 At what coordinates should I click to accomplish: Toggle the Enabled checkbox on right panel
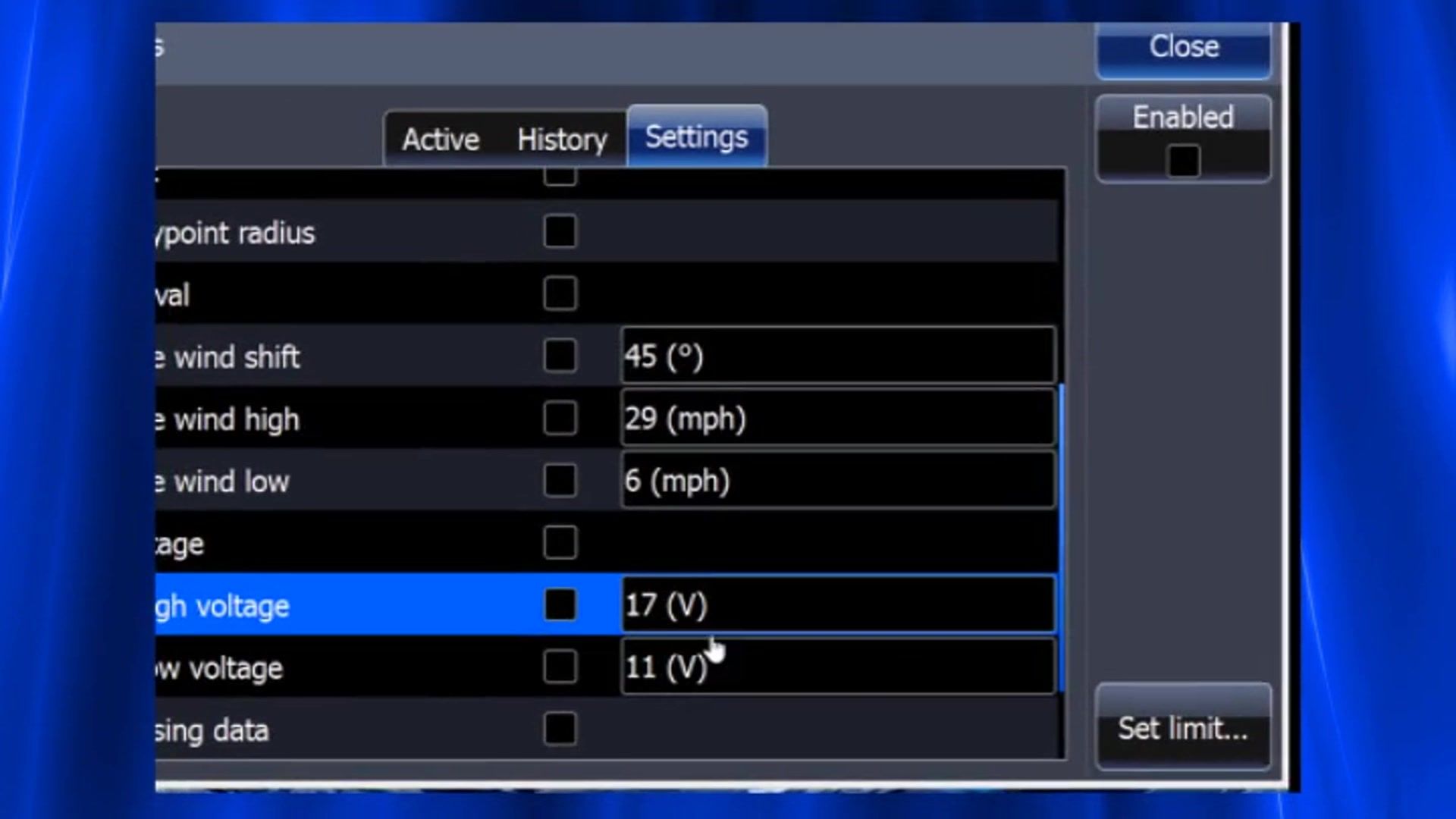[x=1184, y=161]
